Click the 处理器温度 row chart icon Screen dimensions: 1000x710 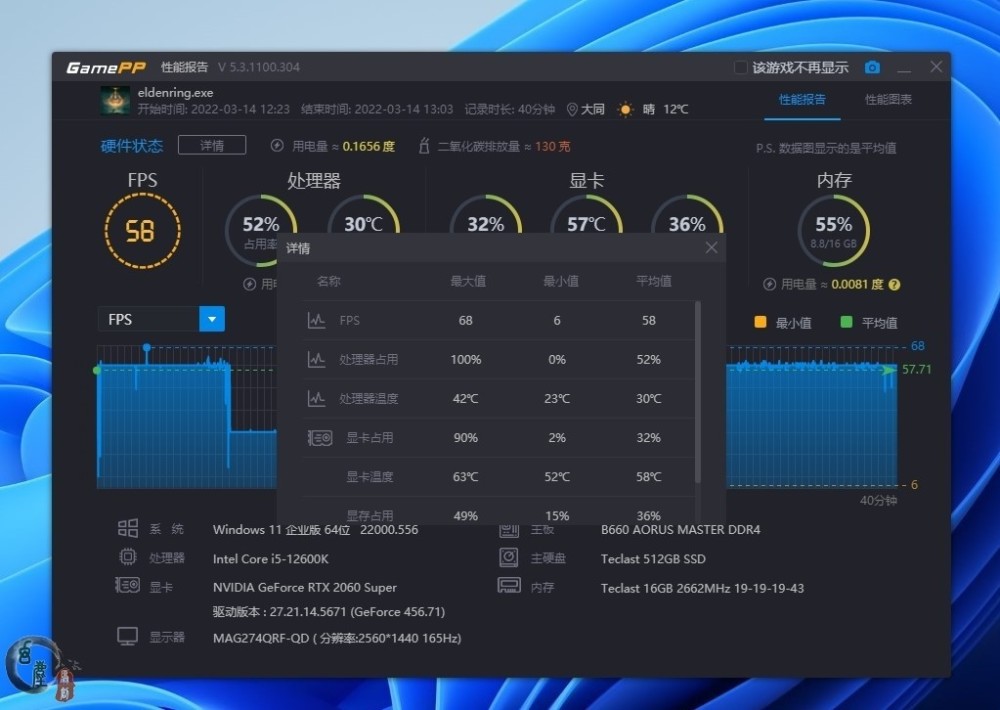point(316,399)
